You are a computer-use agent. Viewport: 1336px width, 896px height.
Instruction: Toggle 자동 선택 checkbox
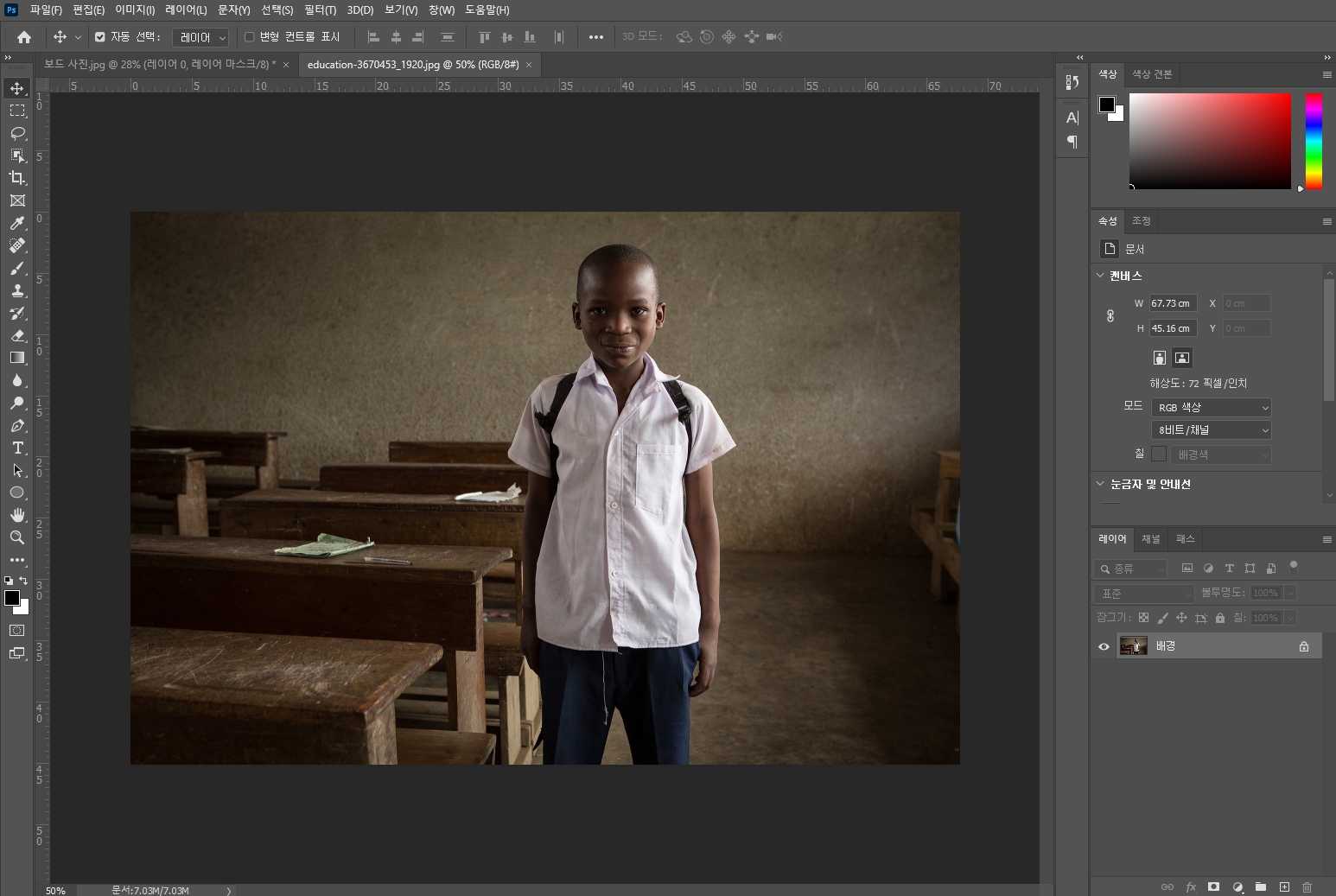tap(100, 37)
